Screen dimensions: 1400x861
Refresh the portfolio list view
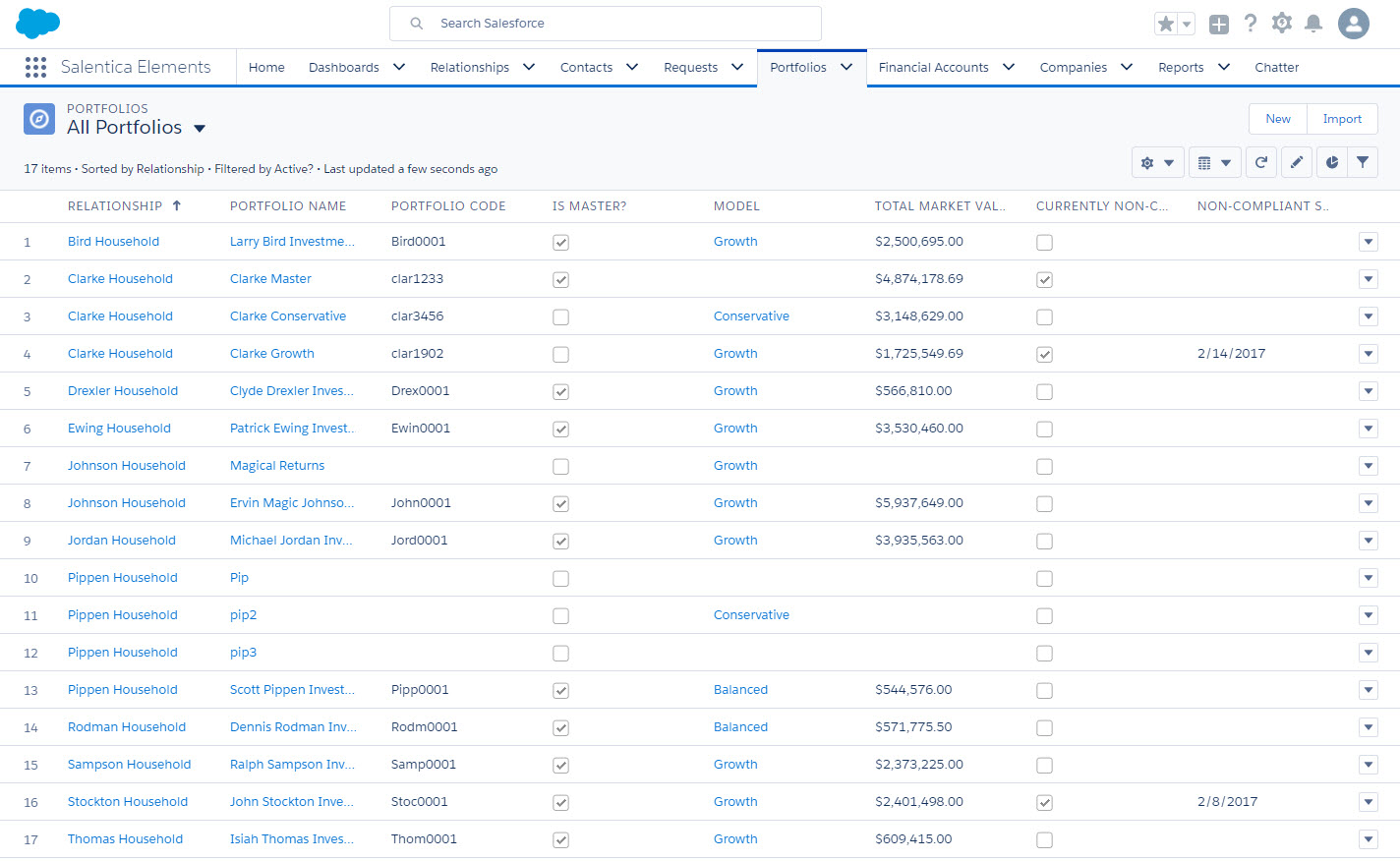[1260, 163]
